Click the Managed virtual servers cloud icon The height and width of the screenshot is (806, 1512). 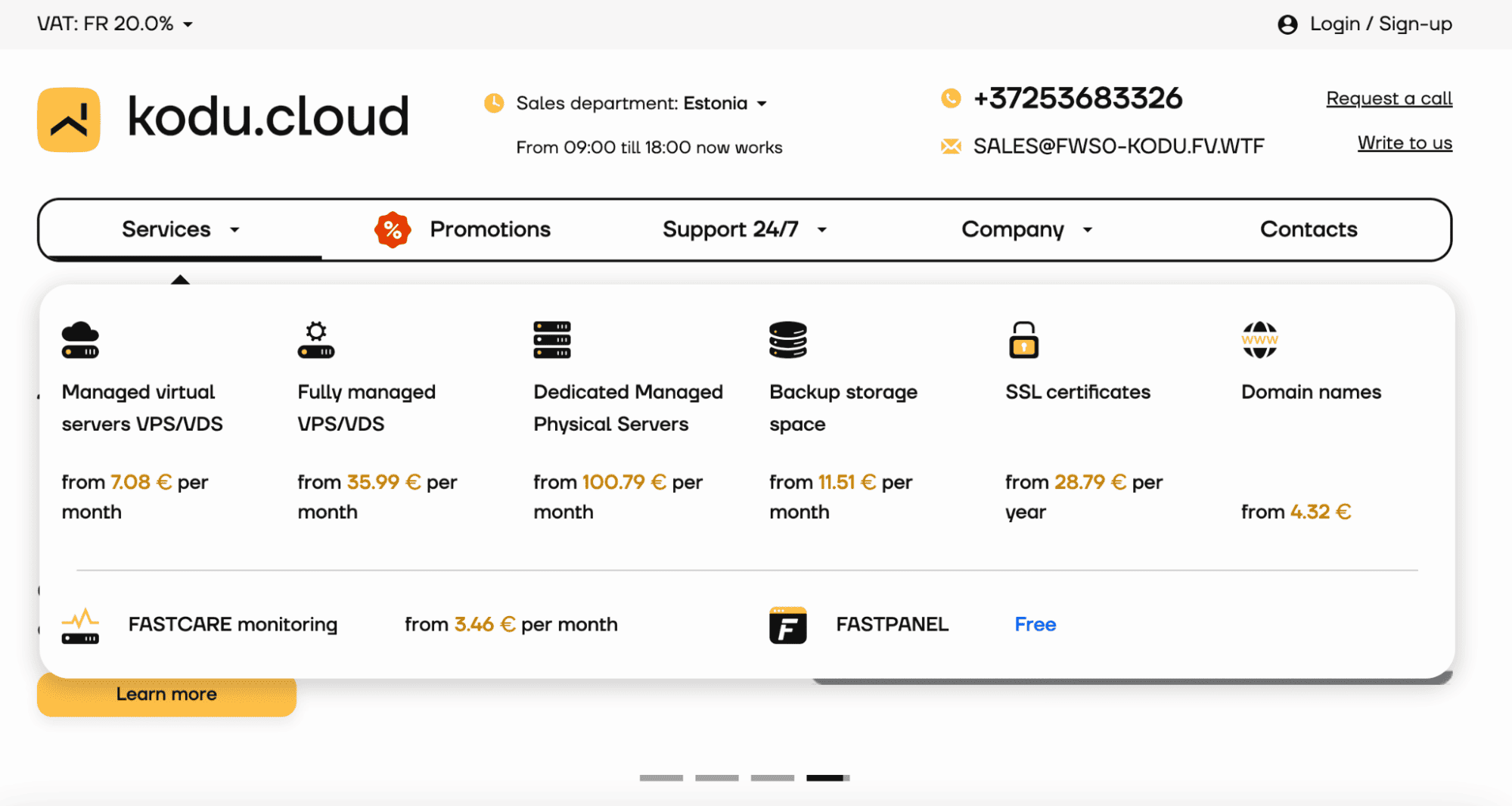click(80, 340)
